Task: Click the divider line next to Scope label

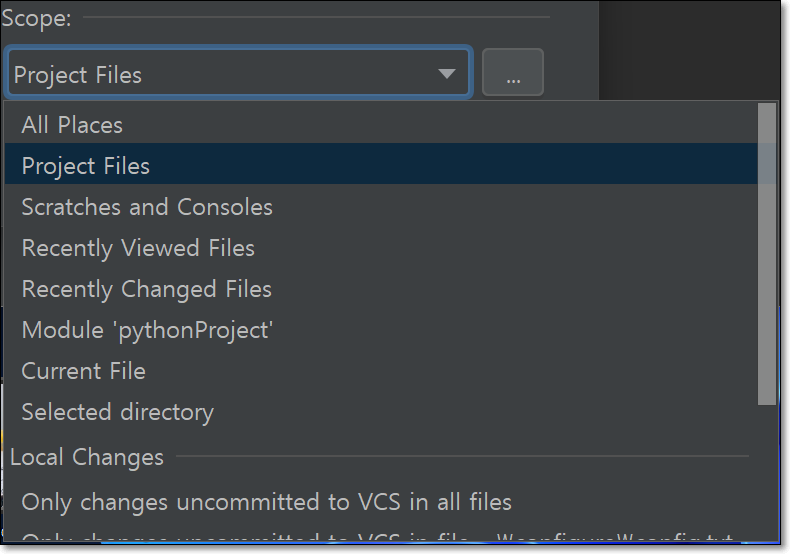Action: point(316,17)
